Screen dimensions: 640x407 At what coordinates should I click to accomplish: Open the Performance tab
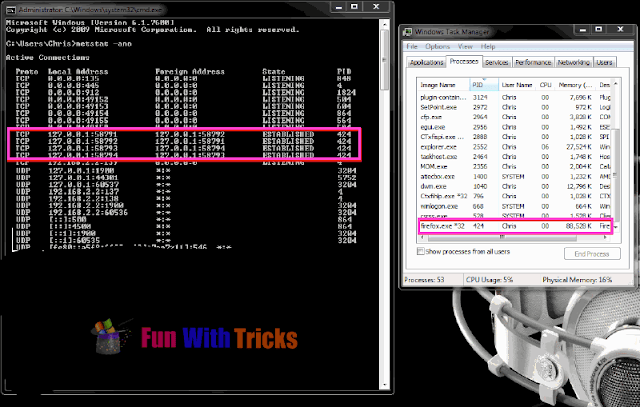pyautogui.click(x=533, y=62)
